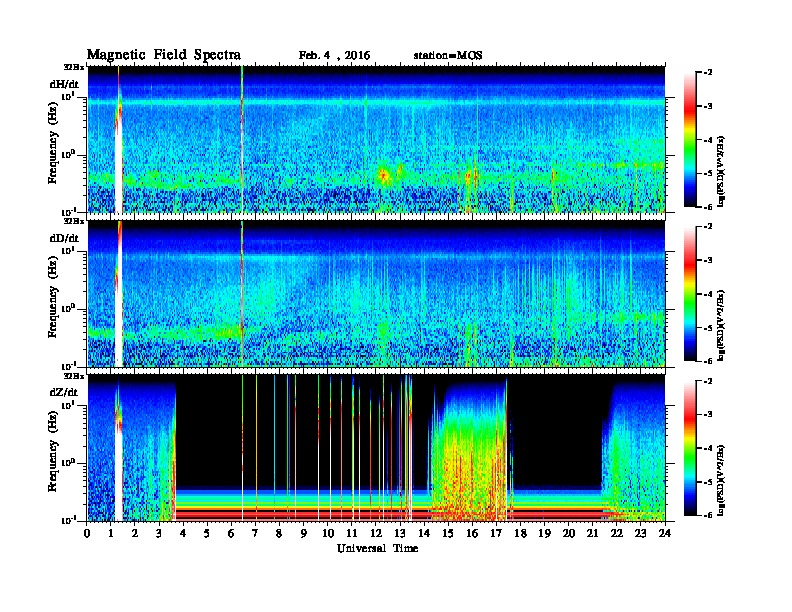792x612 pixels.
Task: Select the "dD/dt" panel label
Action: point(64,238)
